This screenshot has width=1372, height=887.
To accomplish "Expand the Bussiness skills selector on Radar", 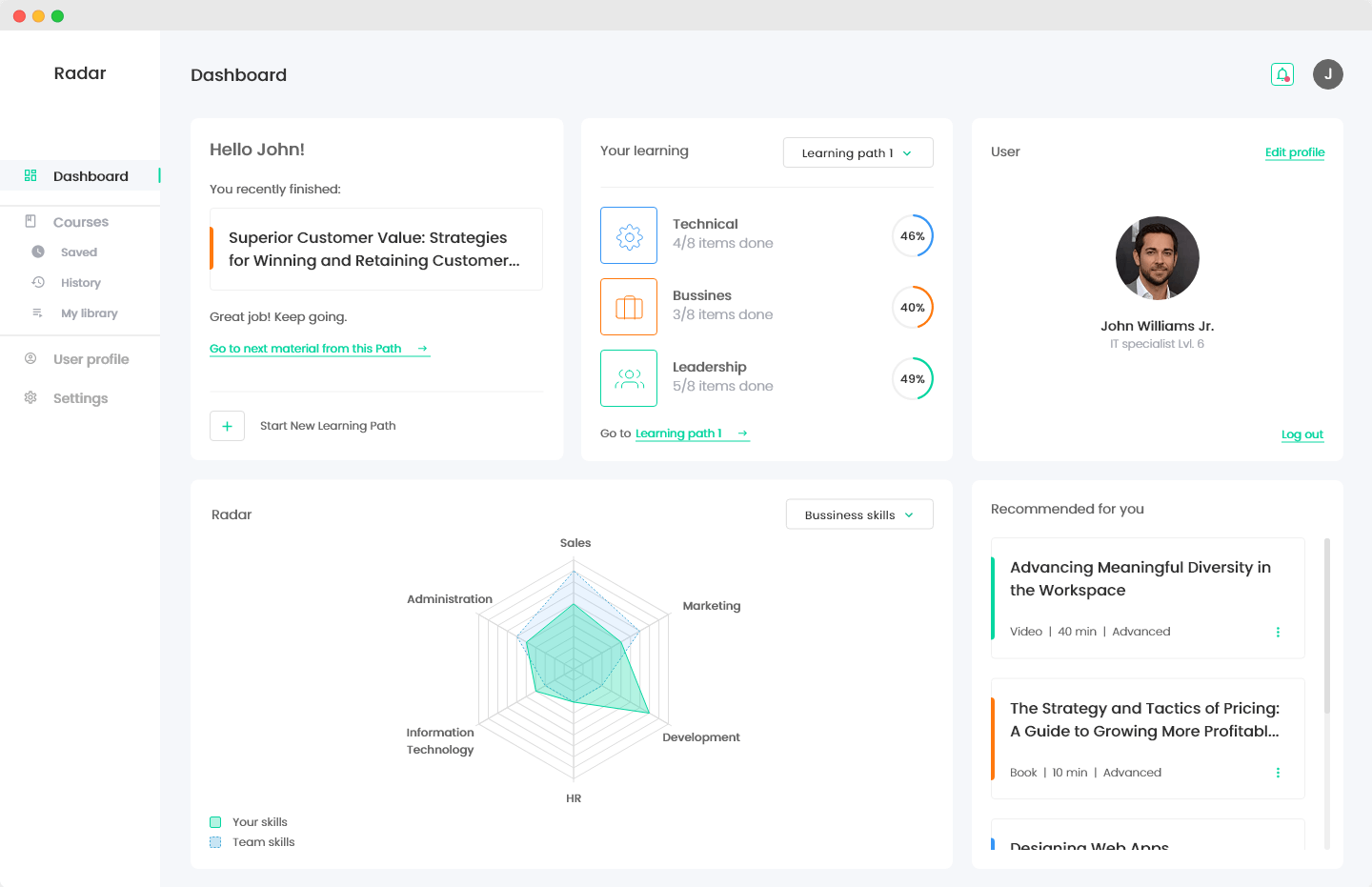I will (x=858, y=514).
